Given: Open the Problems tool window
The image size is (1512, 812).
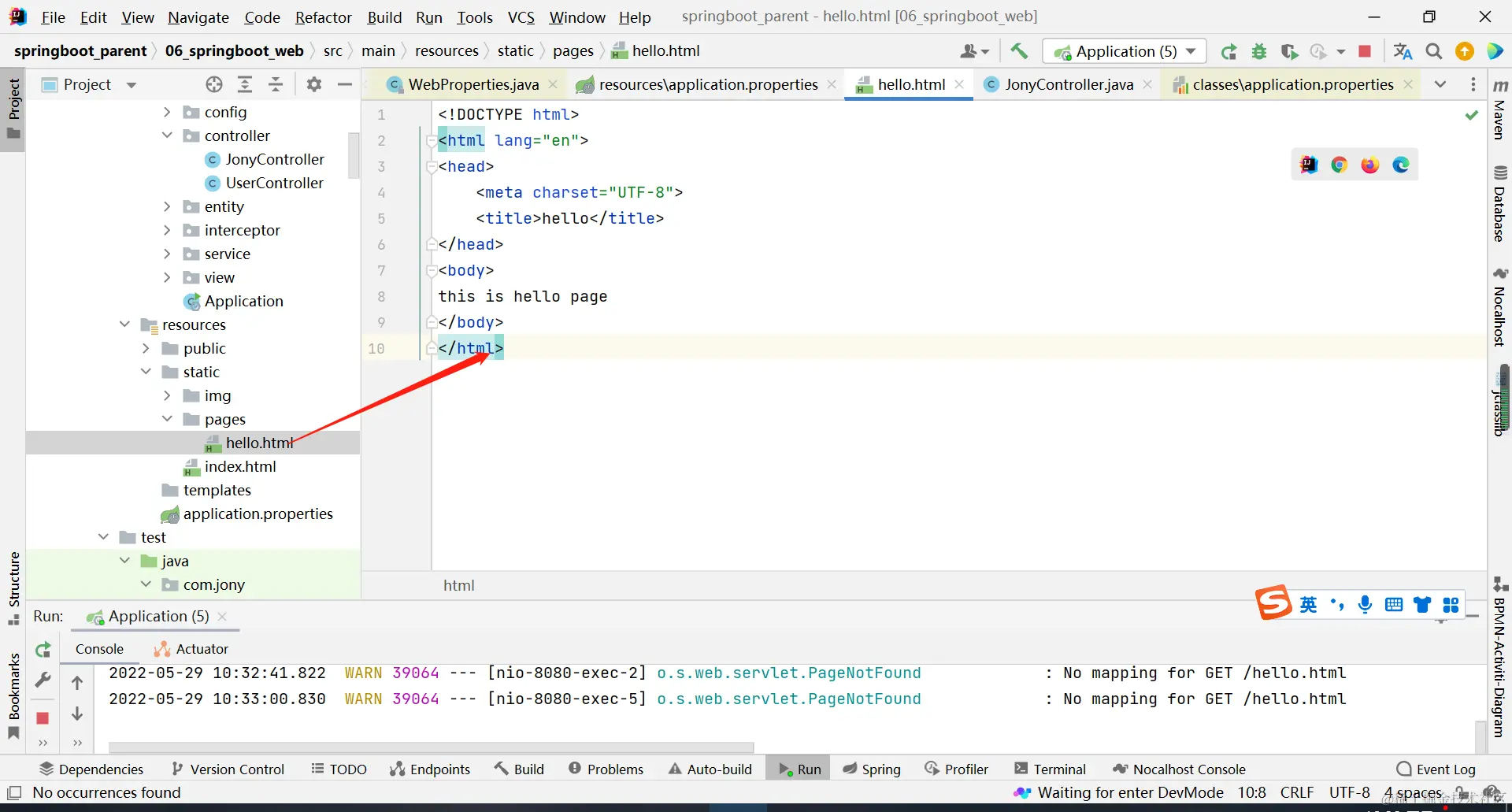Looking at the screenshot, I should pyautogui.click(x=606, y=769).
